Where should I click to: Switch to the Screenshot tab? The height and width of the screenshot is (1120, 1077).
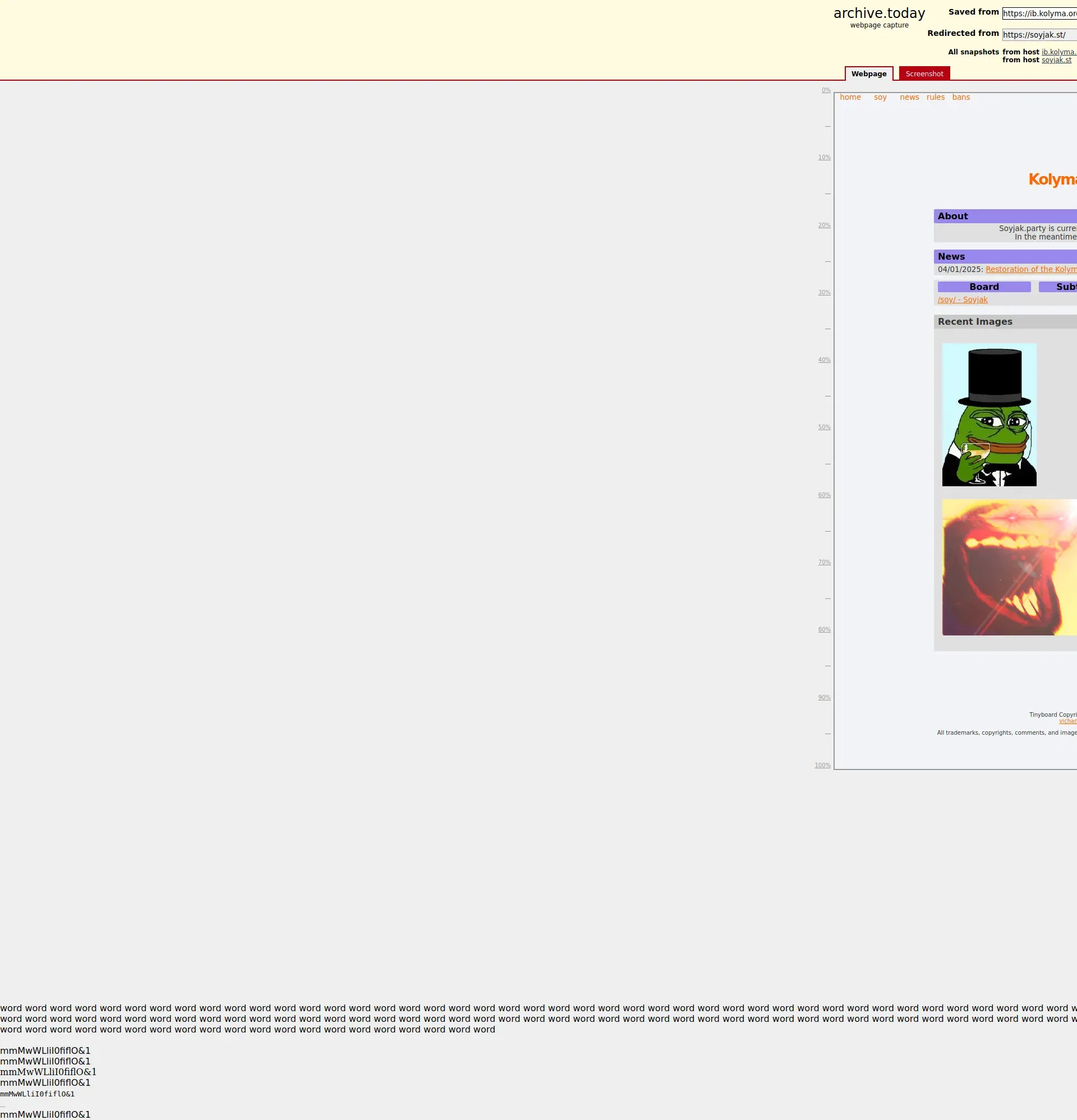(x=924, y=73)
